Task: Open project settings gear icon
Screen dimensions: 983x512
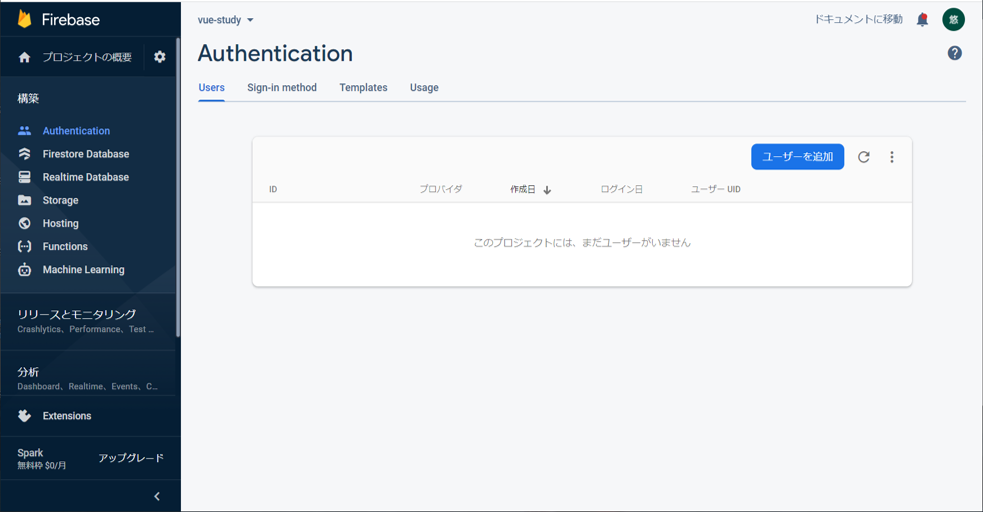Action: (x=160, y=57)
